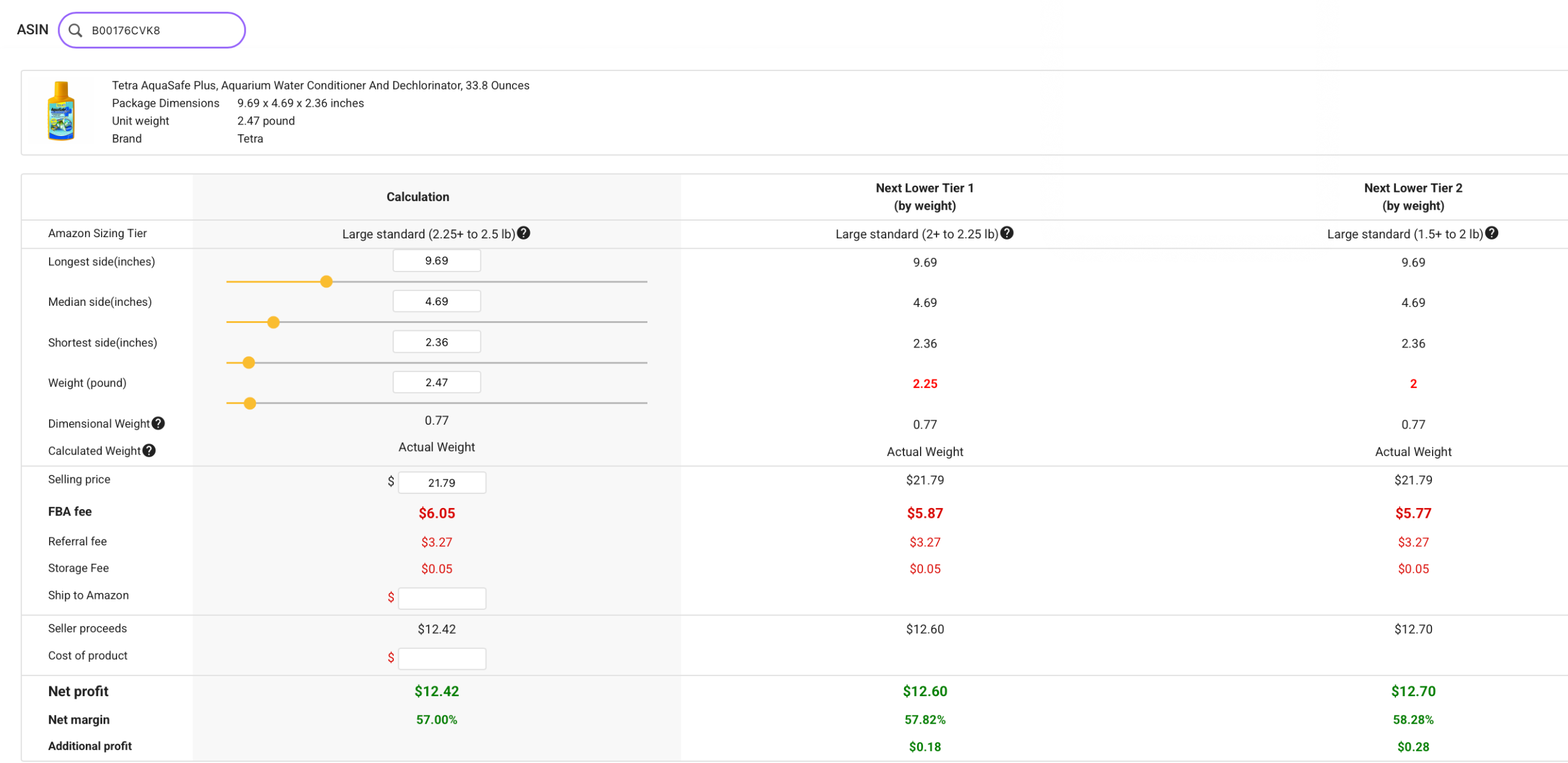
Task: Click help icon next to Dimensional Weight
Action: (158, 423)
